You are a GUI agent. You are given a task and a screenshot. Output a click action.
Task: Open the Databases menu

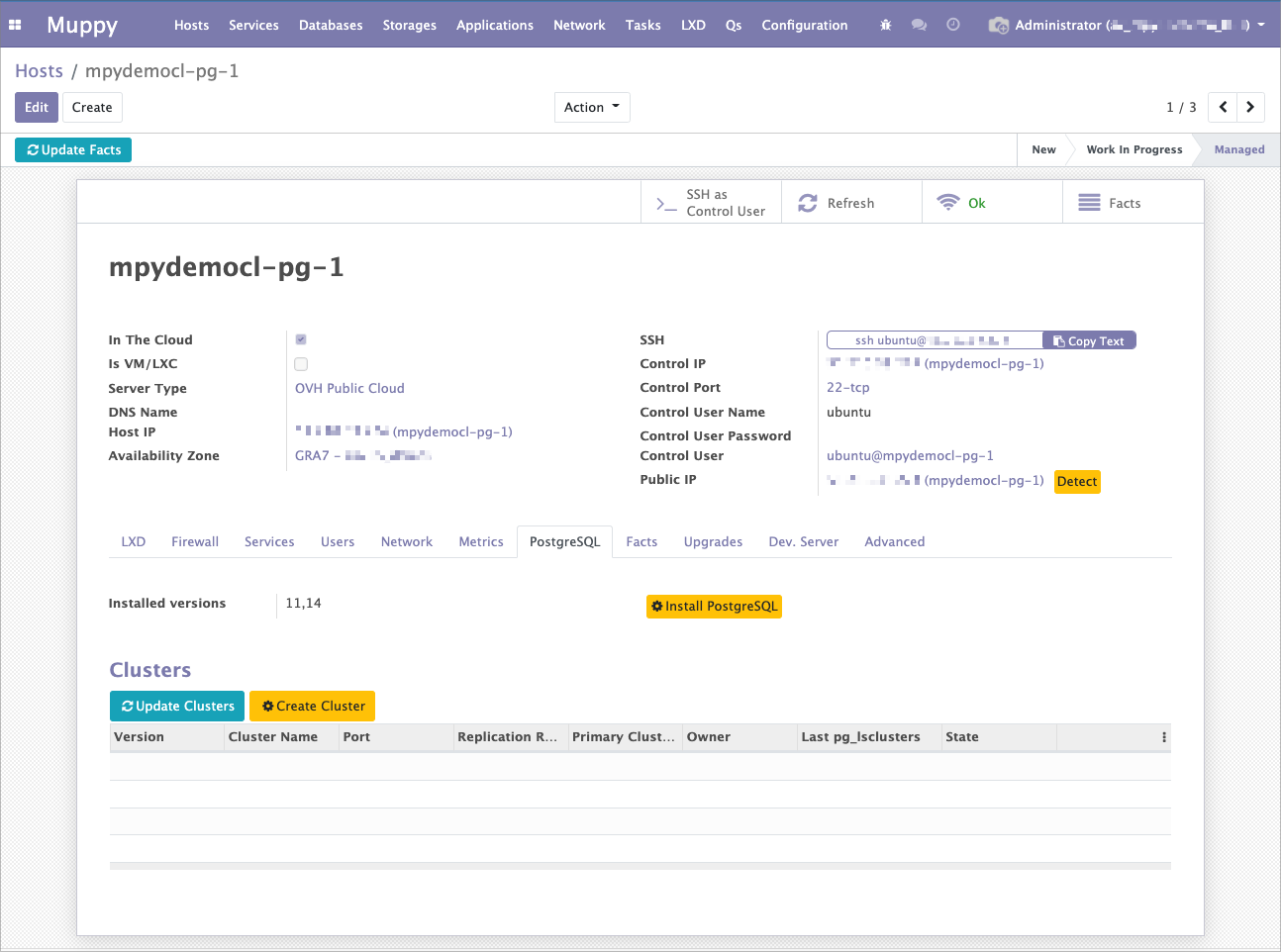331,25
